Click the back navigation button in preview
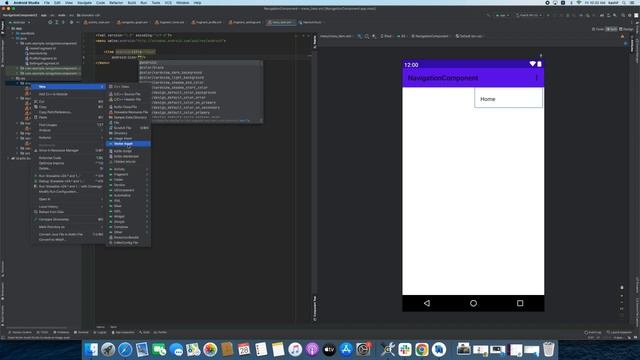This screenshot has height=360, width=640. (x=427, y=303)
